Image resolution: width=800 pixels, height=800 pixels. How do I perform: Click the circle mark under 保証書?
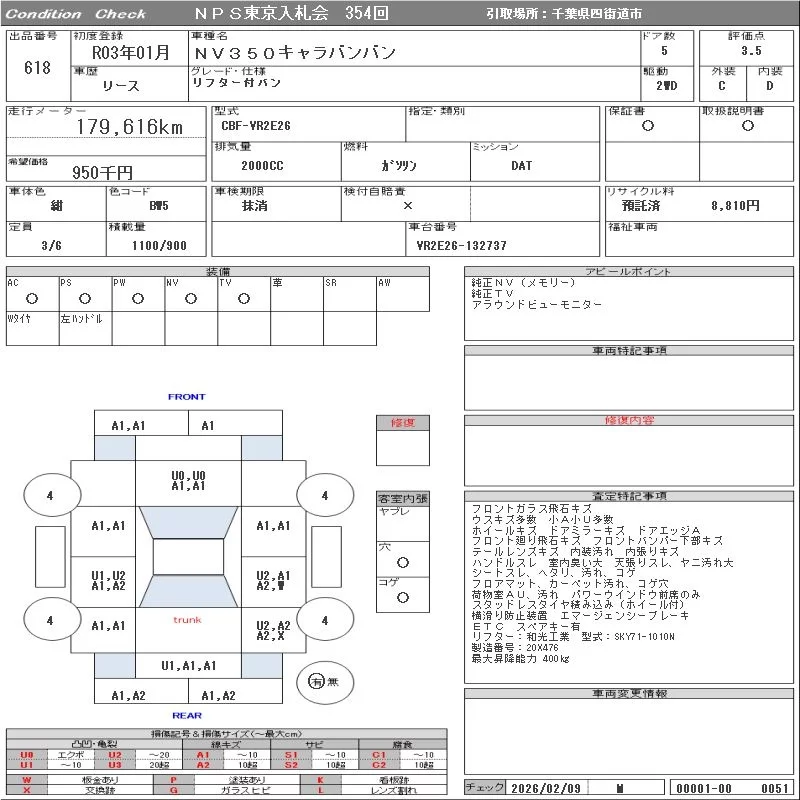[647, 126]
